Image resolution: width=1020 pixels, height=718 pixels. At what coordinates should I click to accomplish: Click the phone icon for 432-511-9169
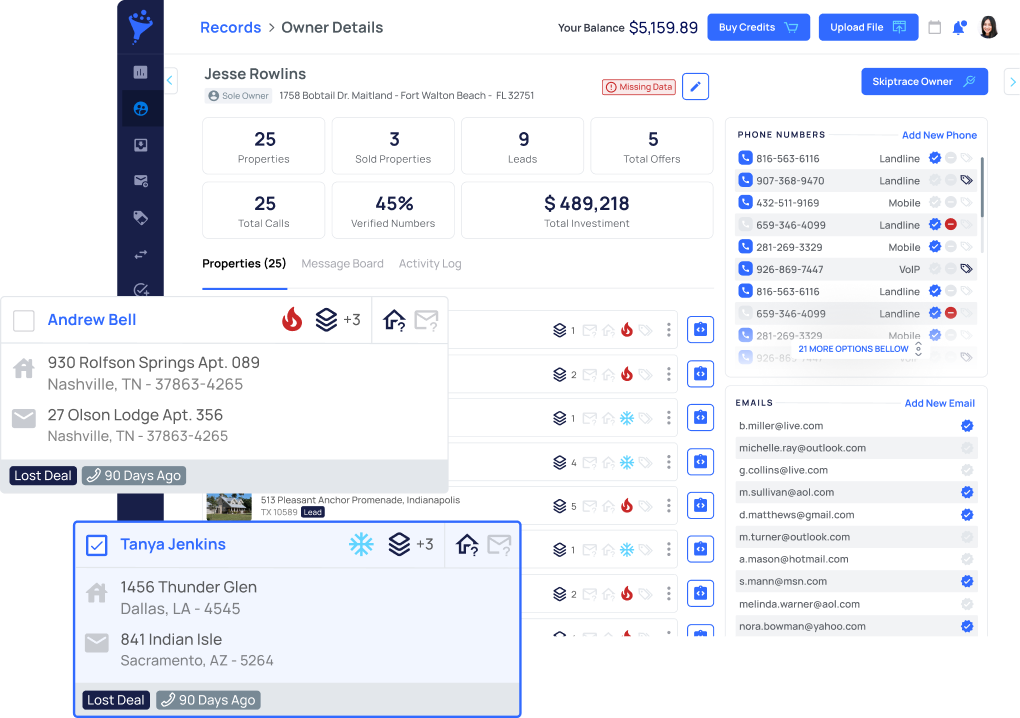[x=745, y=202]
